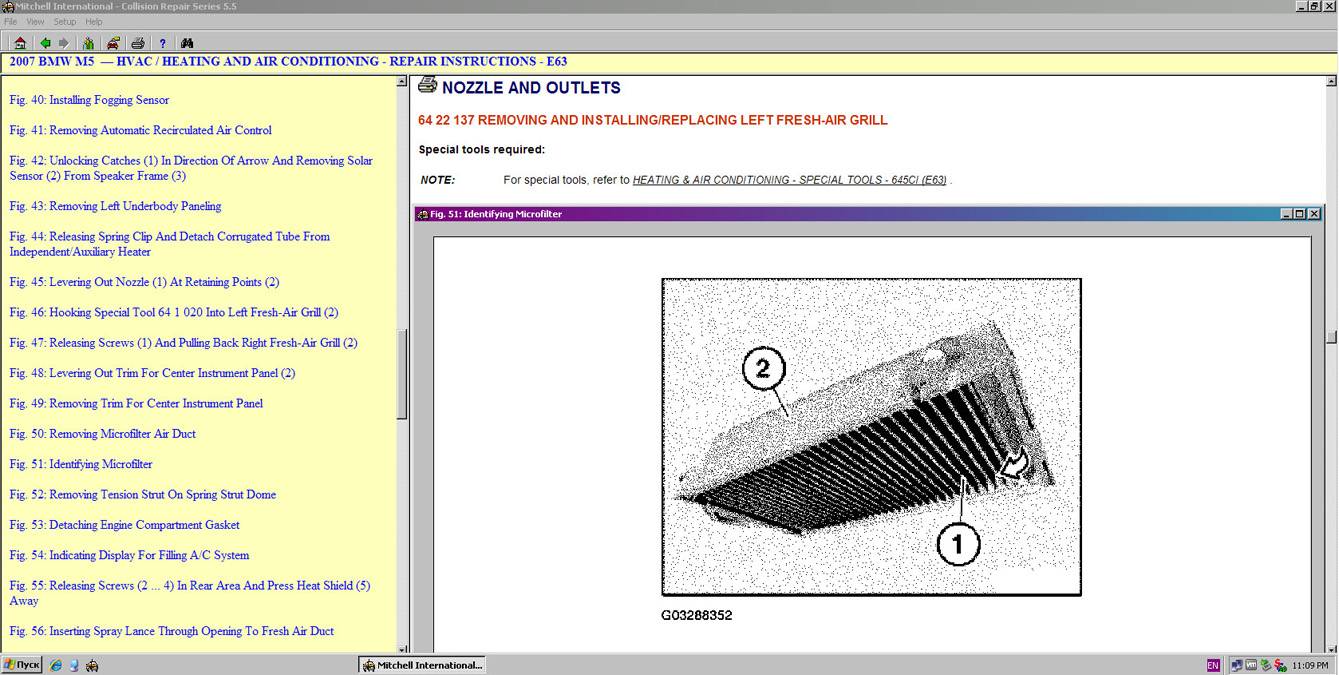This screenshot has width=1339, height=675.
Task: Click the EN language indicator in the taskbar
Action: (x=1213, y=665)
